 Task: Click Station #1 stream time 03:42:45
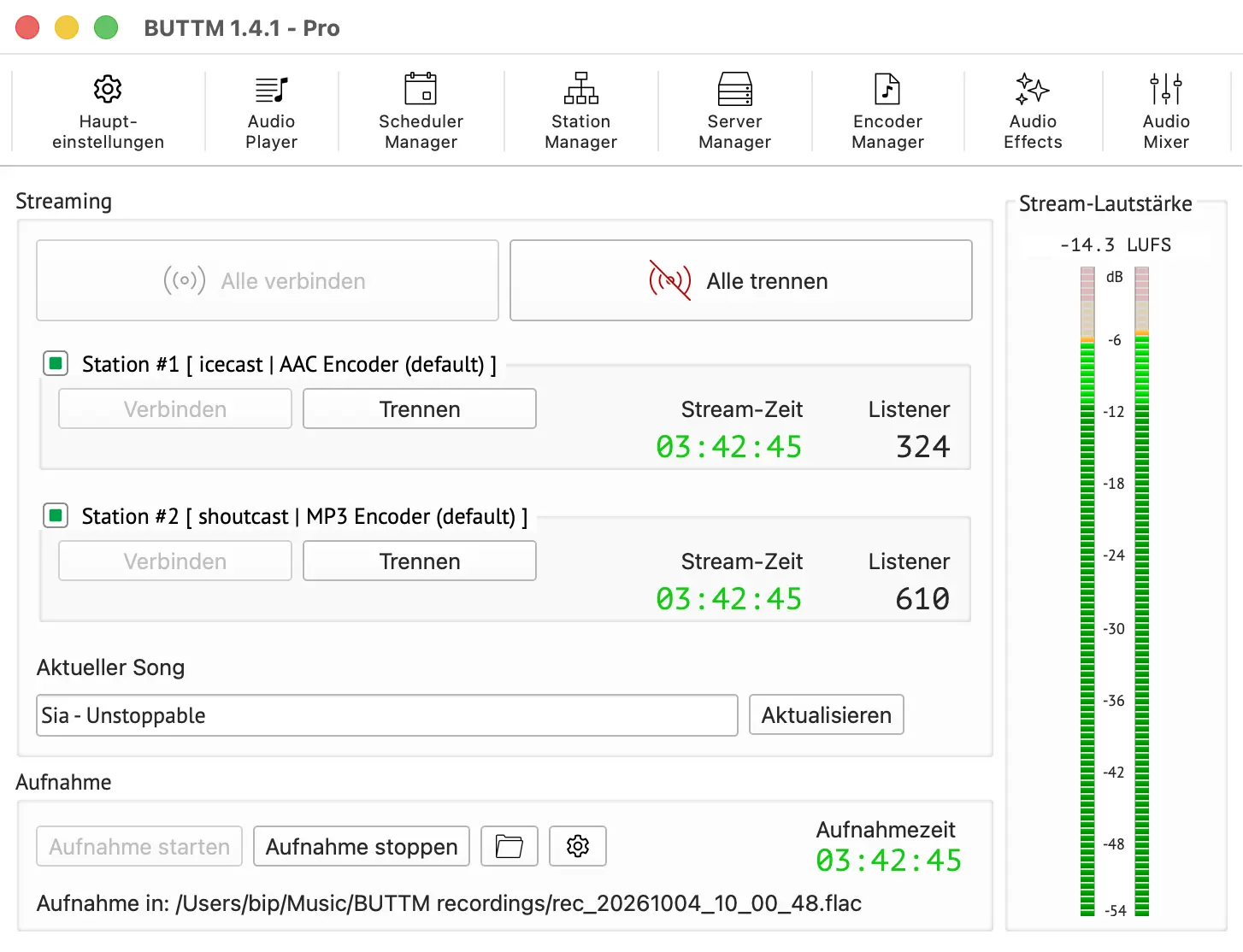729,447
